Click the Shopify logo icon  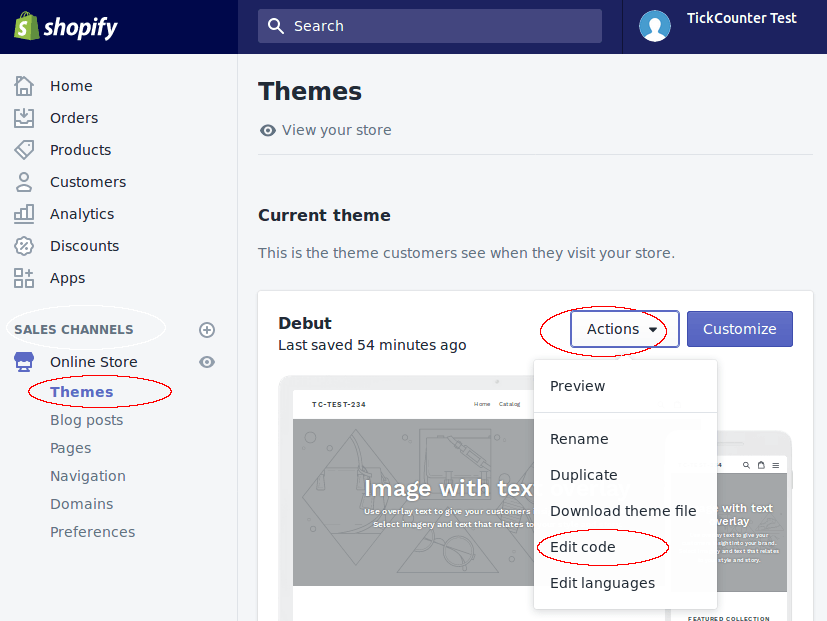coord(26,27)
